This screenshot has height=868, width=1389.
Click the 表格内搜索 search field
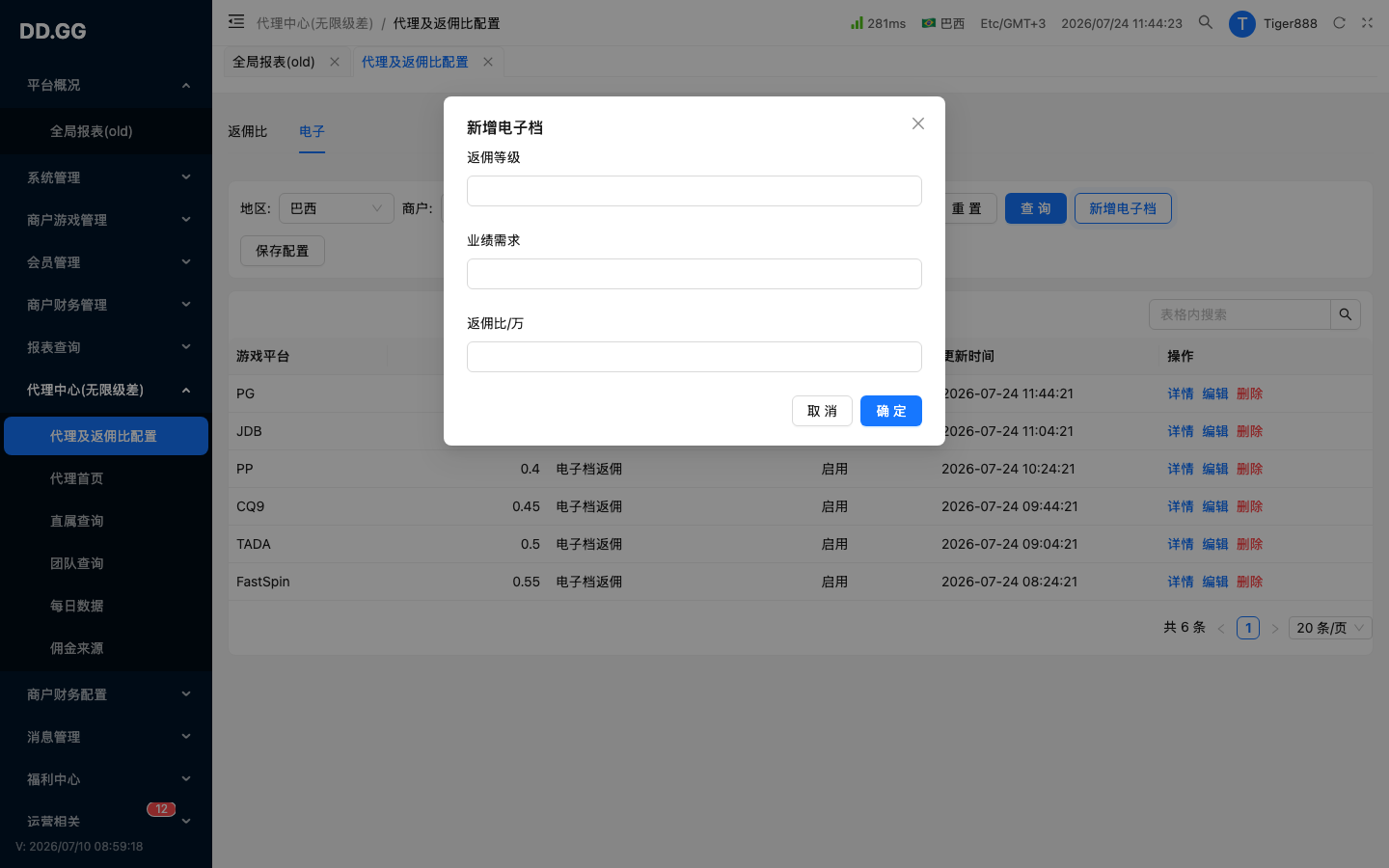click(1239, 314)
